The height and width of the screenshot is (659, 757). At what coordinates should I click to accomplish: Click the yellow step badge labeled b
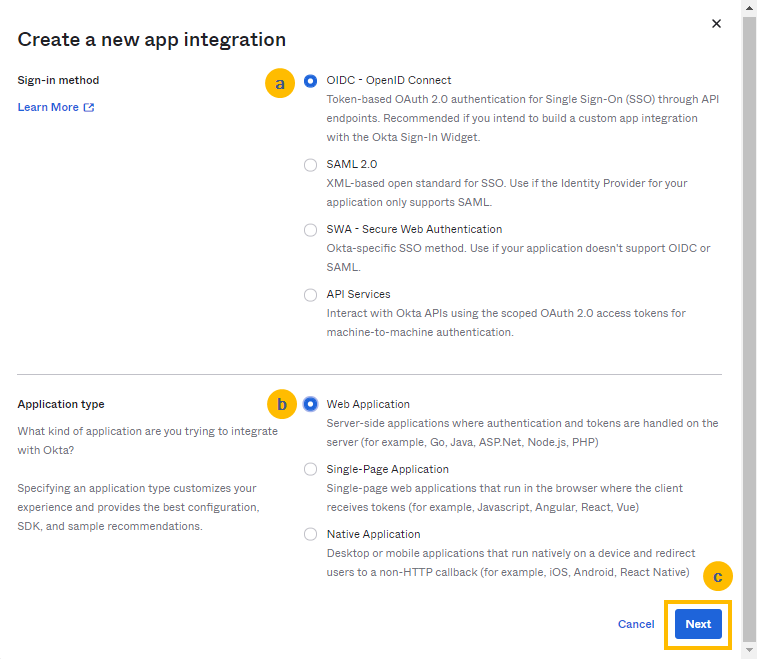282,405
